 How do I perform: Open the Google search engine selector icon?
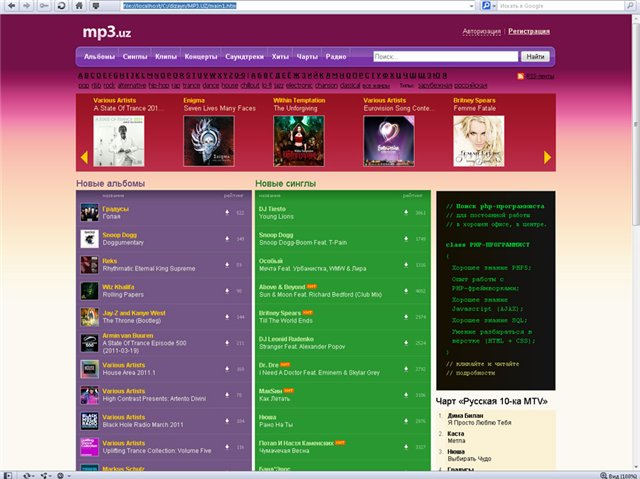click(x=488, y=6)
